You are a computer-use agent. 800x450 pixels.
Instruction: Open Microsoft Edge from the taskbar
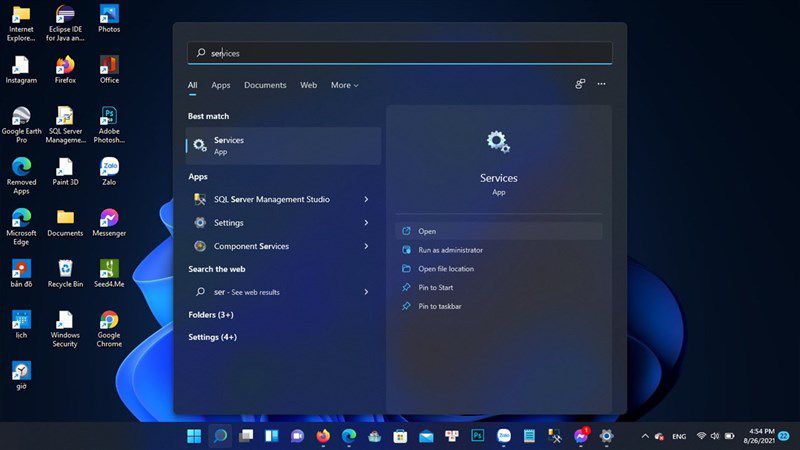coord(349,436)
